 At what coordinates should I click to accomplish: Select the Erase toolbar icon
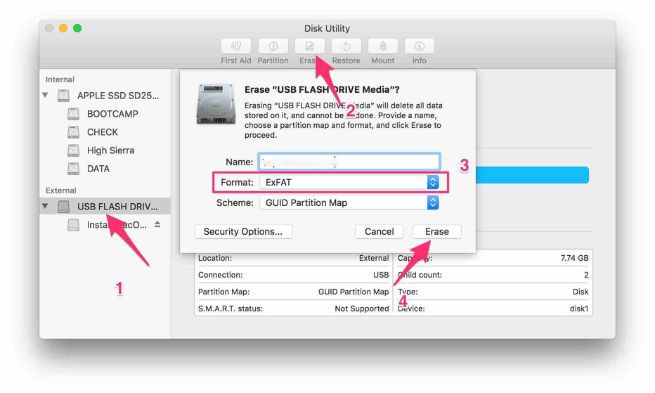tap(310, 46)
